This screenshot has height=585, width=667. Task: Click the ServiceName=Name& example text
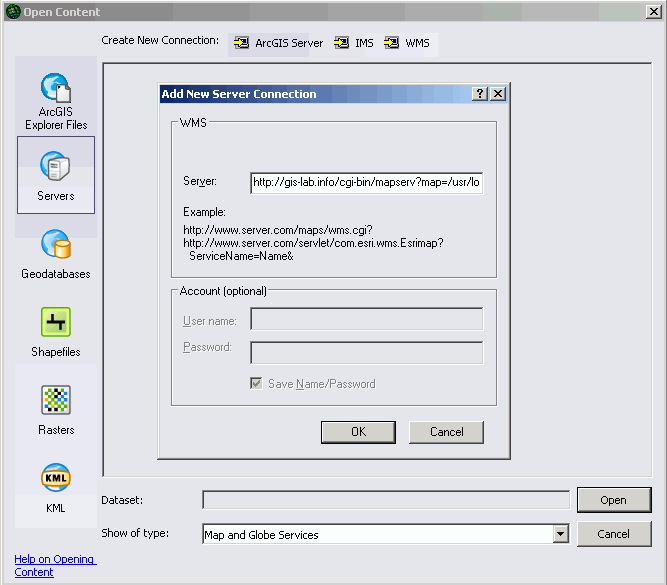click(x=241, y=256)
